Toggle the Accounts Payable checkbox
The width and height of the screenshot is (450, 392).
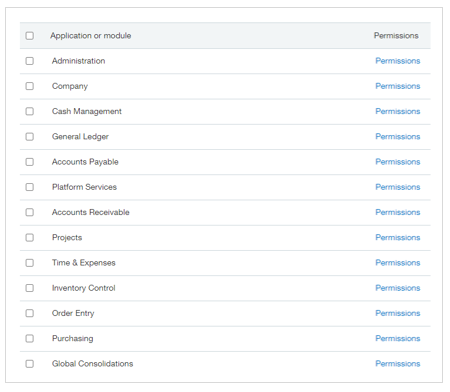tap(30, 162)
